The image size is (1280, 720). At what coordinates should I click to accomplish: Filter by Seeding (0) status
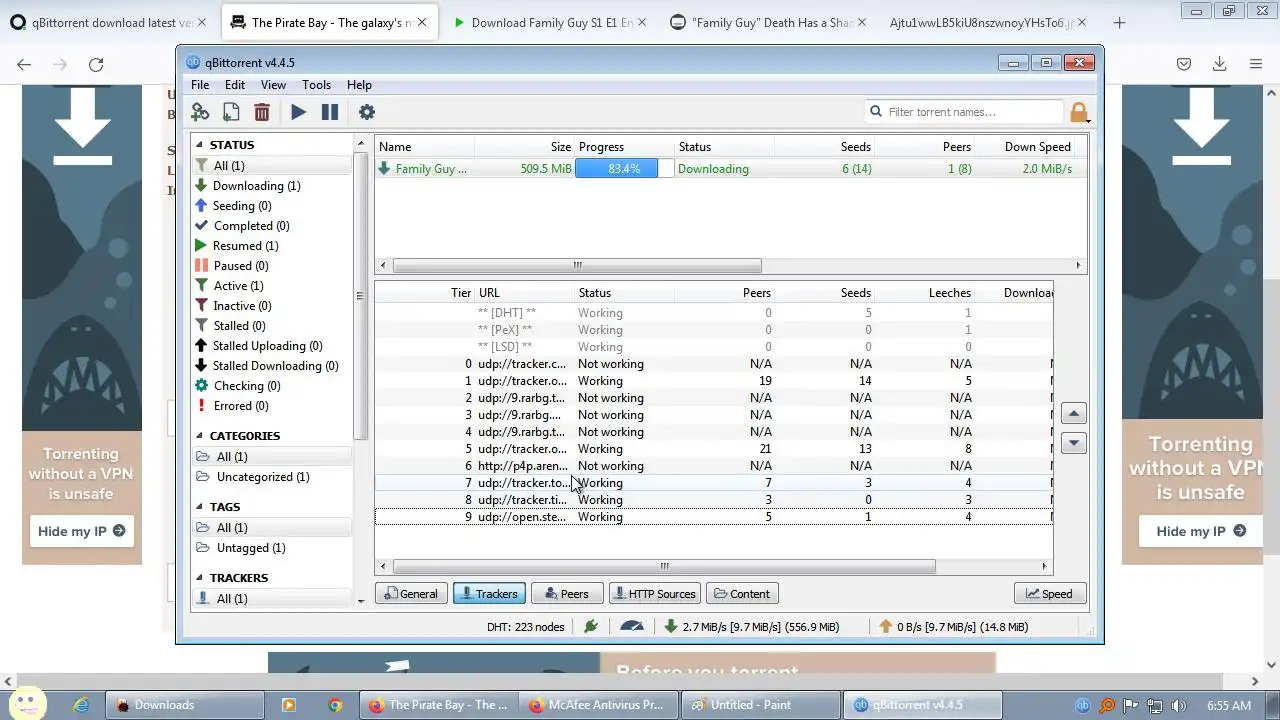[x=241, y=206]
